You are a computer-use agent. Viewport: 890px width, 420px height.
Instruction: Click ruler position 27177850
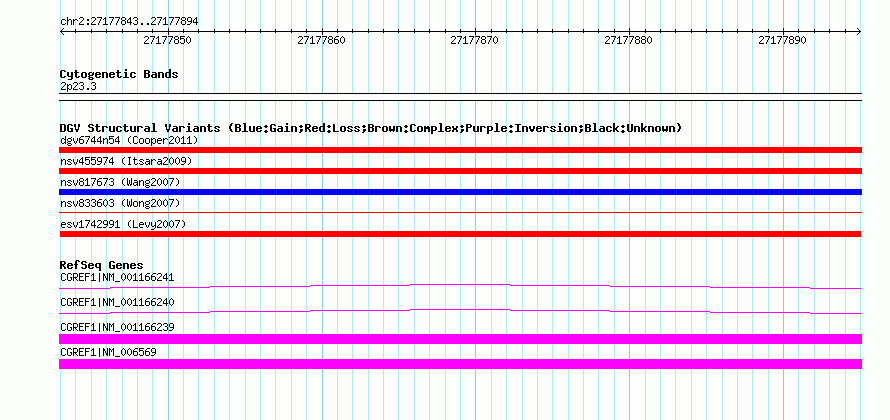click(168, 40)
